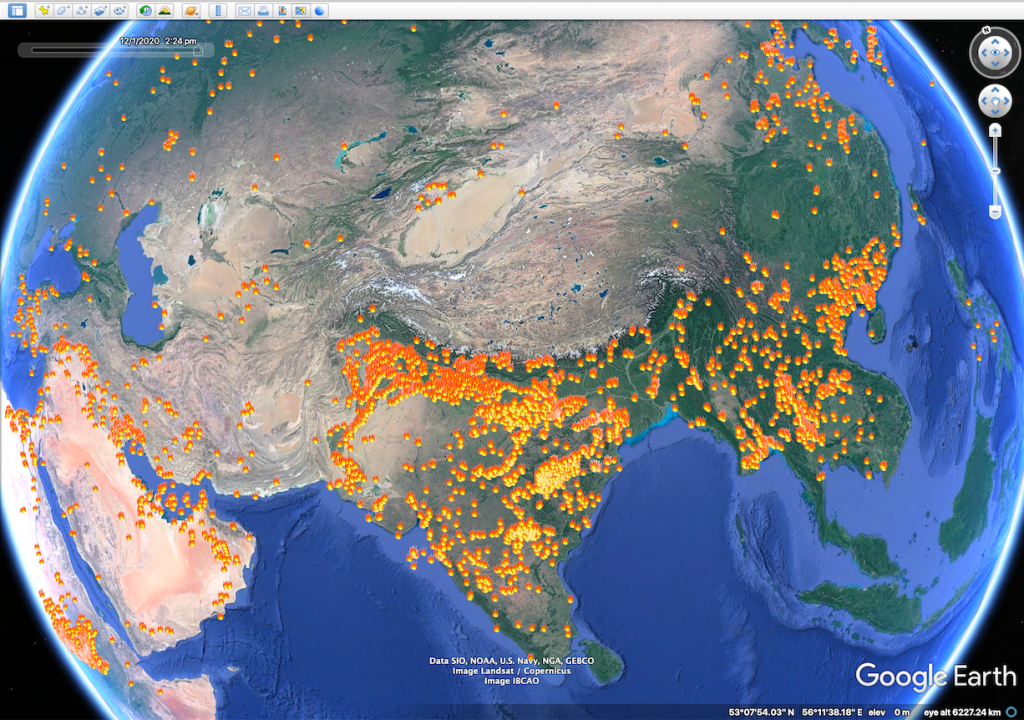Select the Add Path tool
Screen dimensions: 1024x720
pos(82,10)
